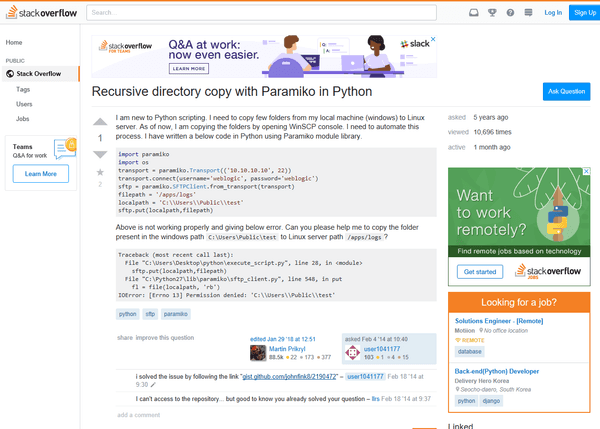Mark question as favorite with star

[99, 171]
